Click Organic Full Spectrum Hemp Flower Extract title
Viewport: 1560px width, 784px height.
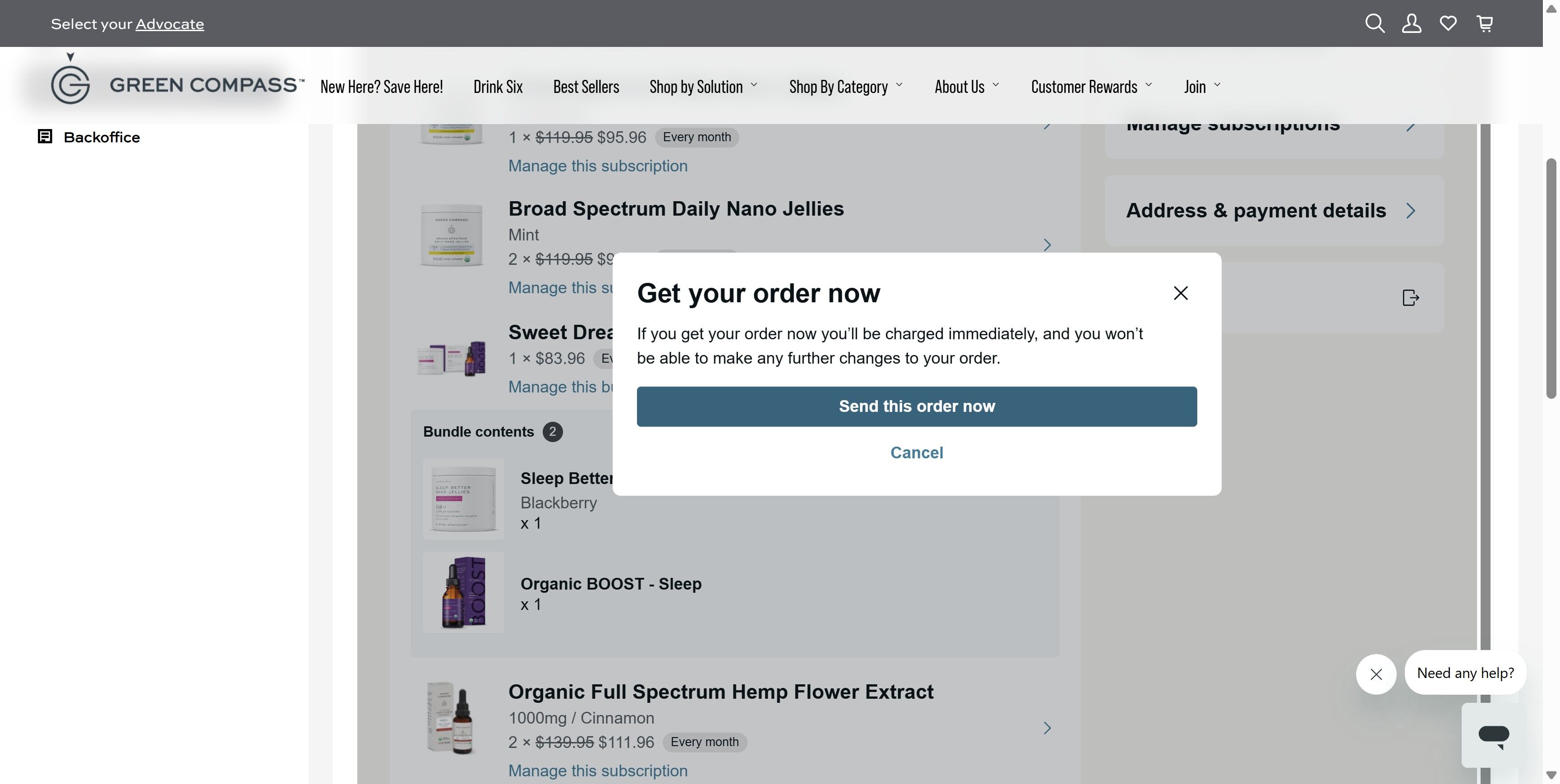click(x=720, y=692)
